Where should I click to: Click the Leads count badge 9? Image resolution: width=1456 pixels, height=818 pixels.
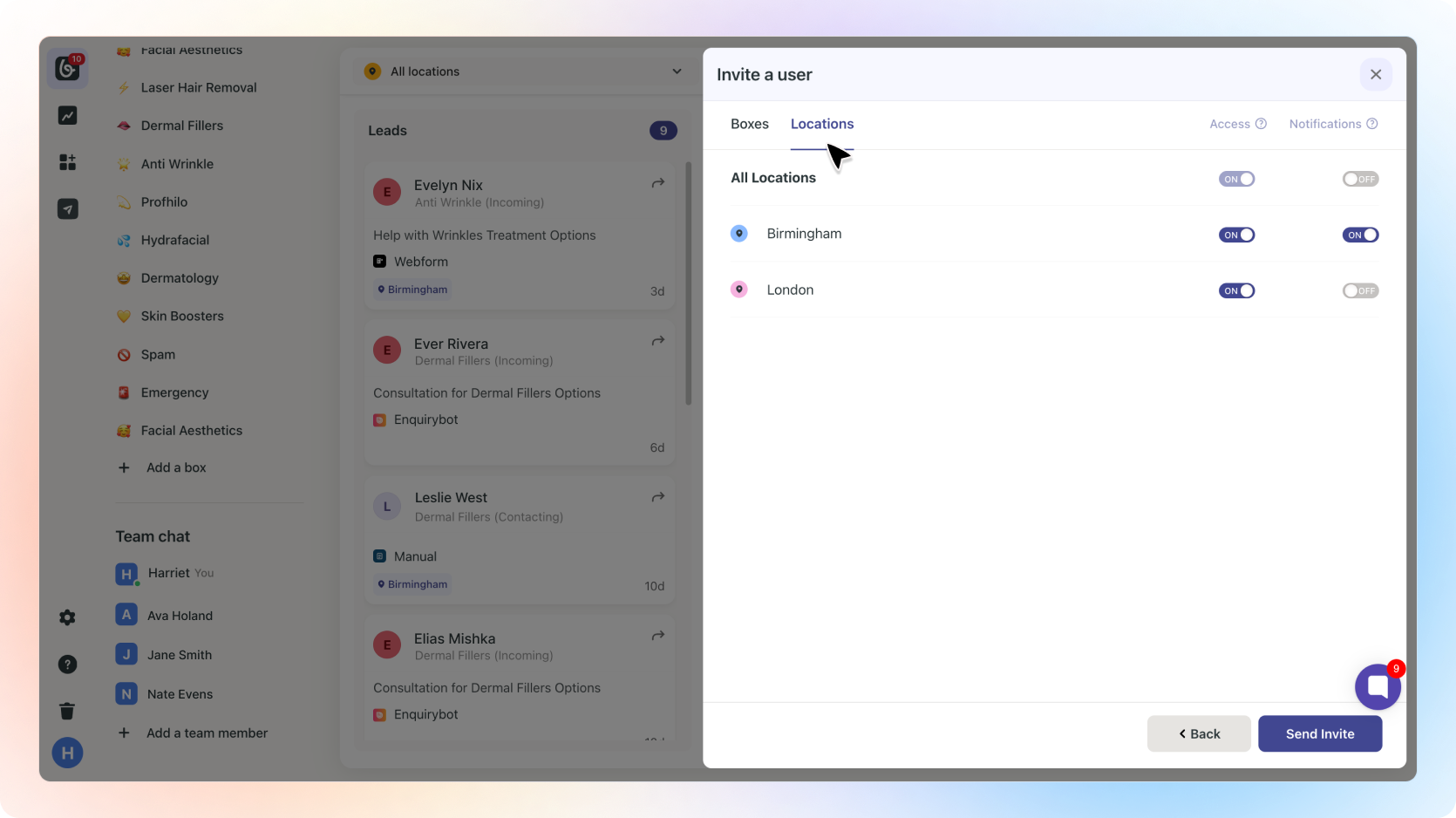pos(663,131)
